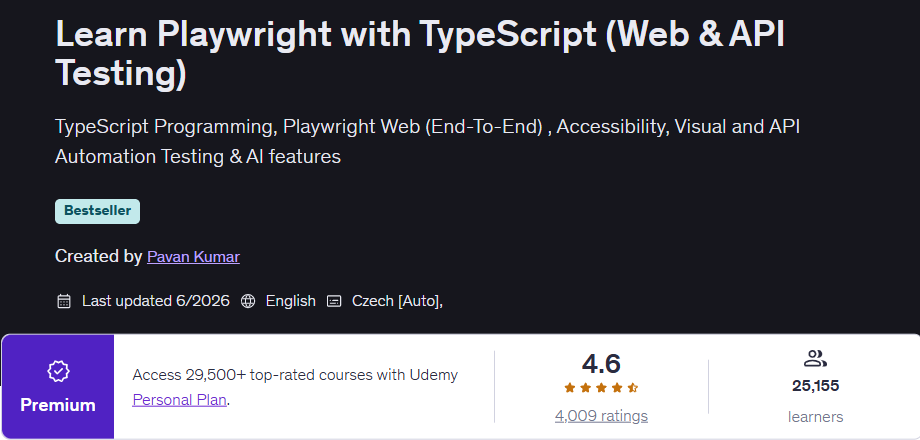Open the Personal Plan link

(180, 400)
